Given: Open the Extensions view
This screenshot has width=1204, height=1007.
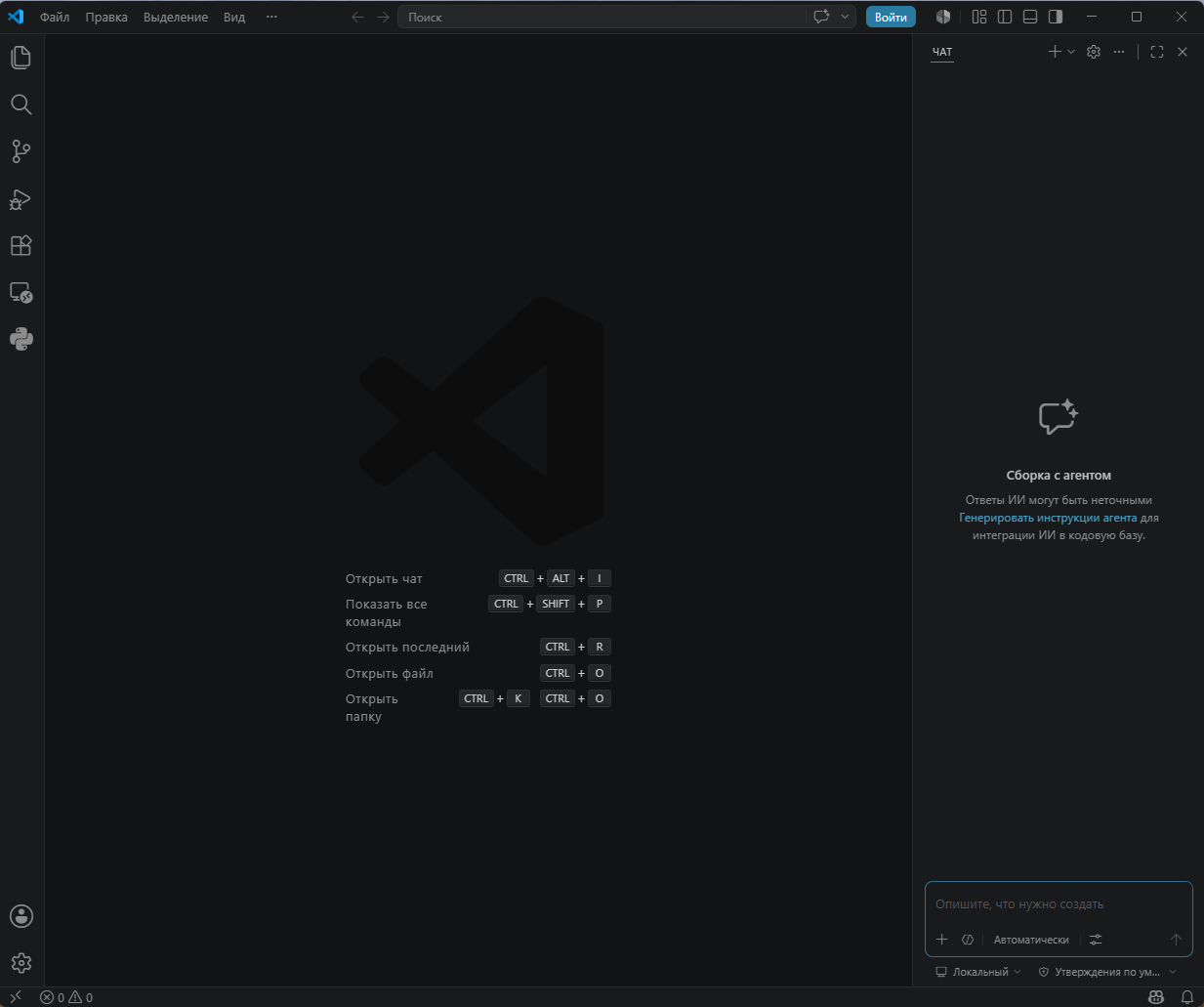Looking at the screenshot, I should tap(21, 245).
